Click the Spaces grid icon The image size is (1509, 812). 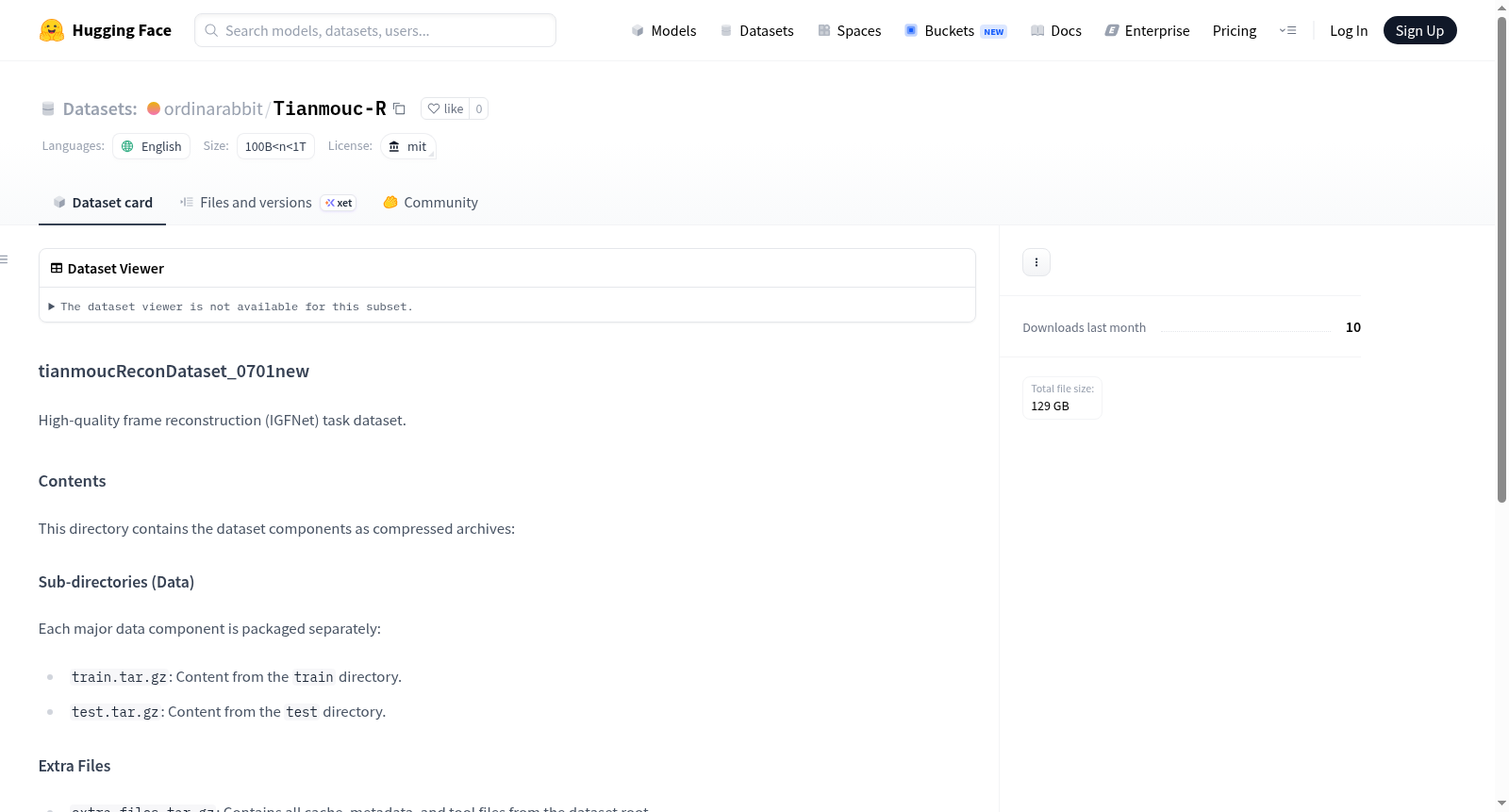click(x=824, y=30)
